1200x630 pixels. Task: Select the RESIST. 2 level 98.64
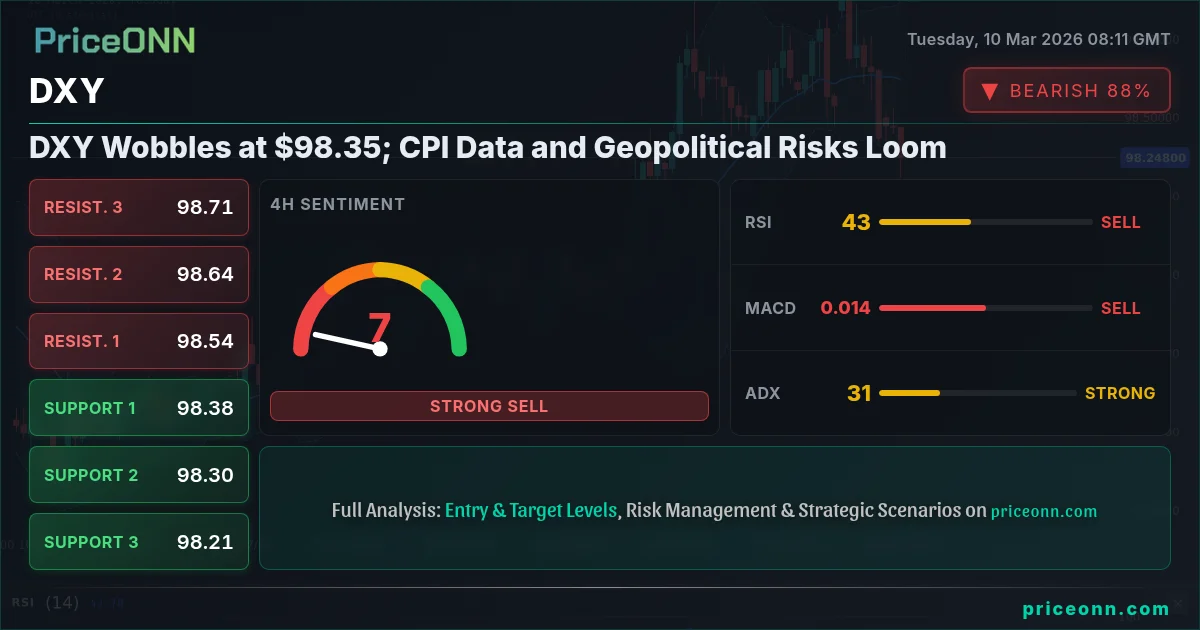point(139,274)
